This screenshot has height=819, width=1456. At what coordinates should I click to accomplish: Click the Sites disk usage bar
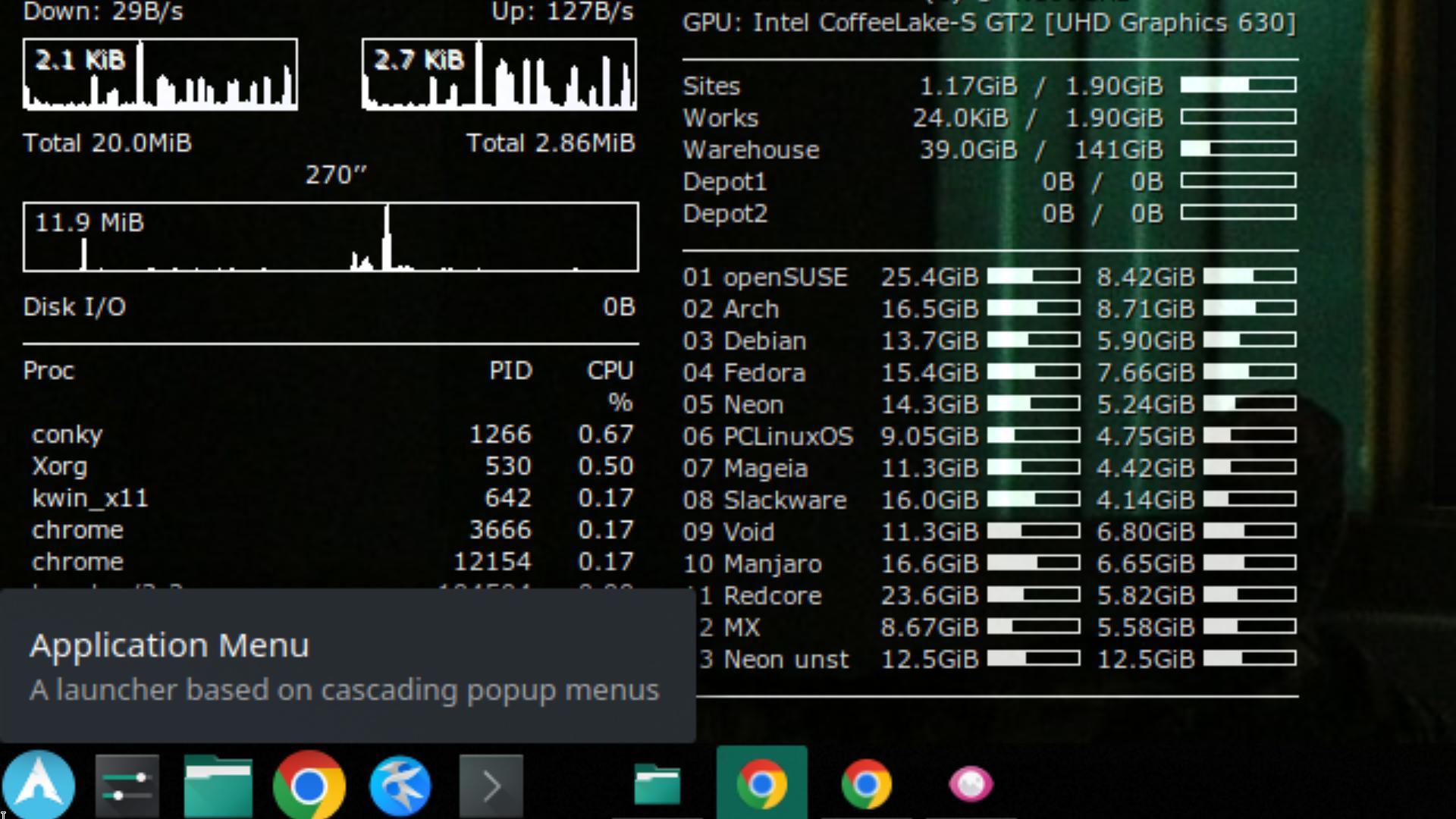[x=1238, y=85]
